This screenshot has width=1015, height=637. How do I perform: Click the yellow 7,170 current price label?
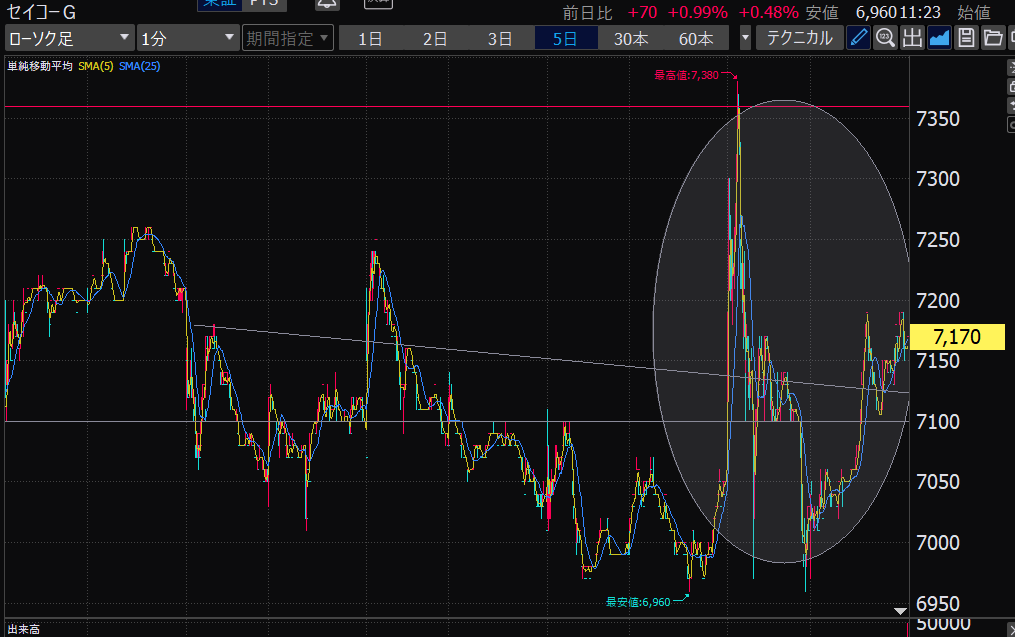[957, 336]
